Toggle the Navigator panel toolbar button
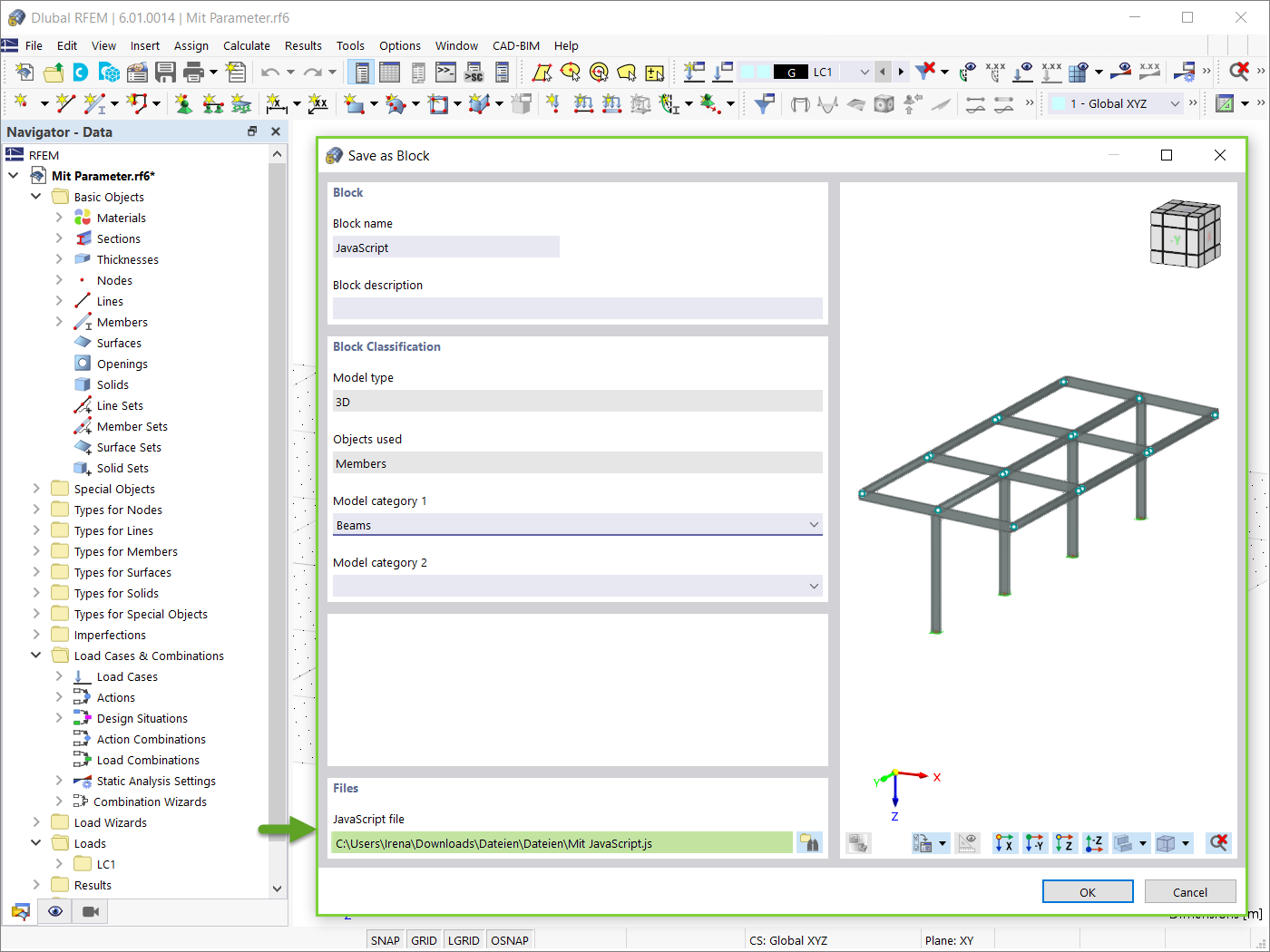Image resolution: width=1270 pixels, height=952 pixels. click(362, 73)
